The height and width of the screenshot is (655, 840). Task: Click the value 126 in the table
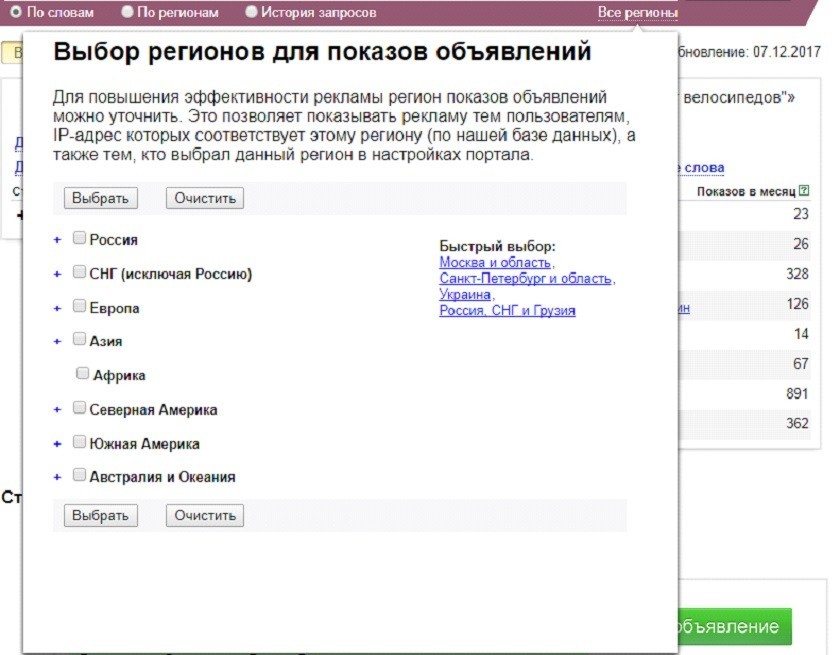(797, 304)
